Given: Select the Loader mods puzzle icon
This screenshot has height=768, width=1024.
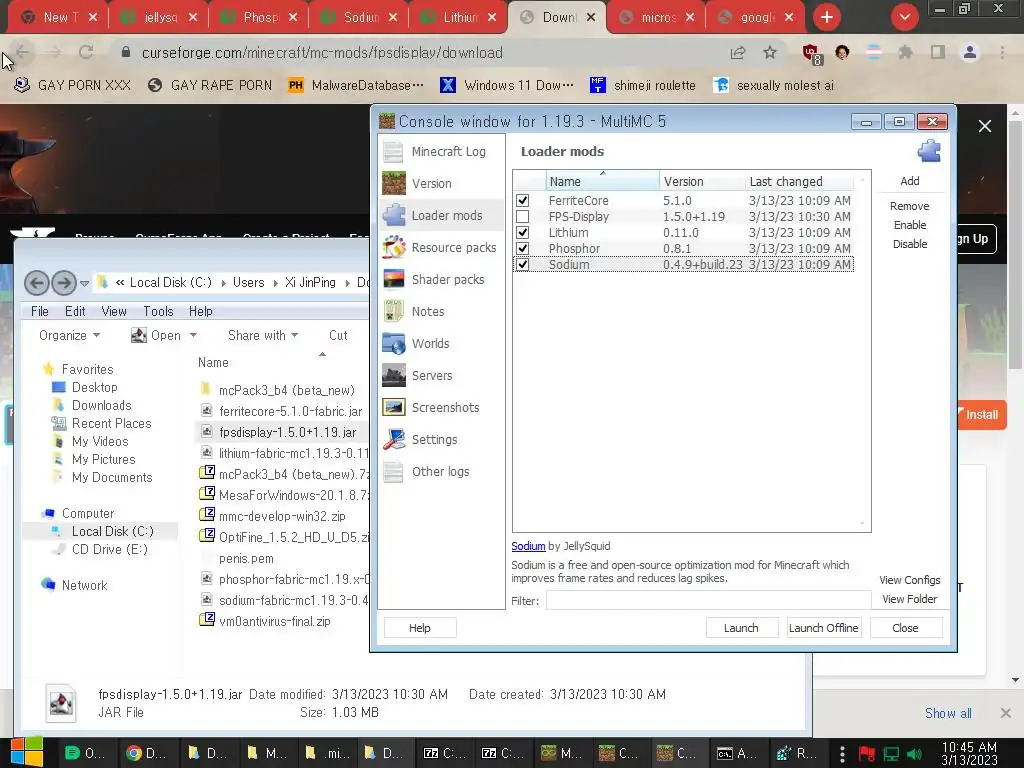Looking at the screenshot, I should coord(394,216).
